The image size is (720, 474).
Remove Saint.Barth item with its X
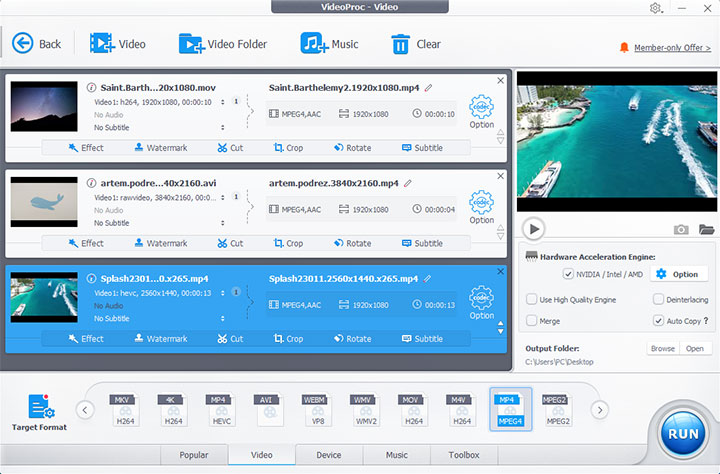pos(501,80)
